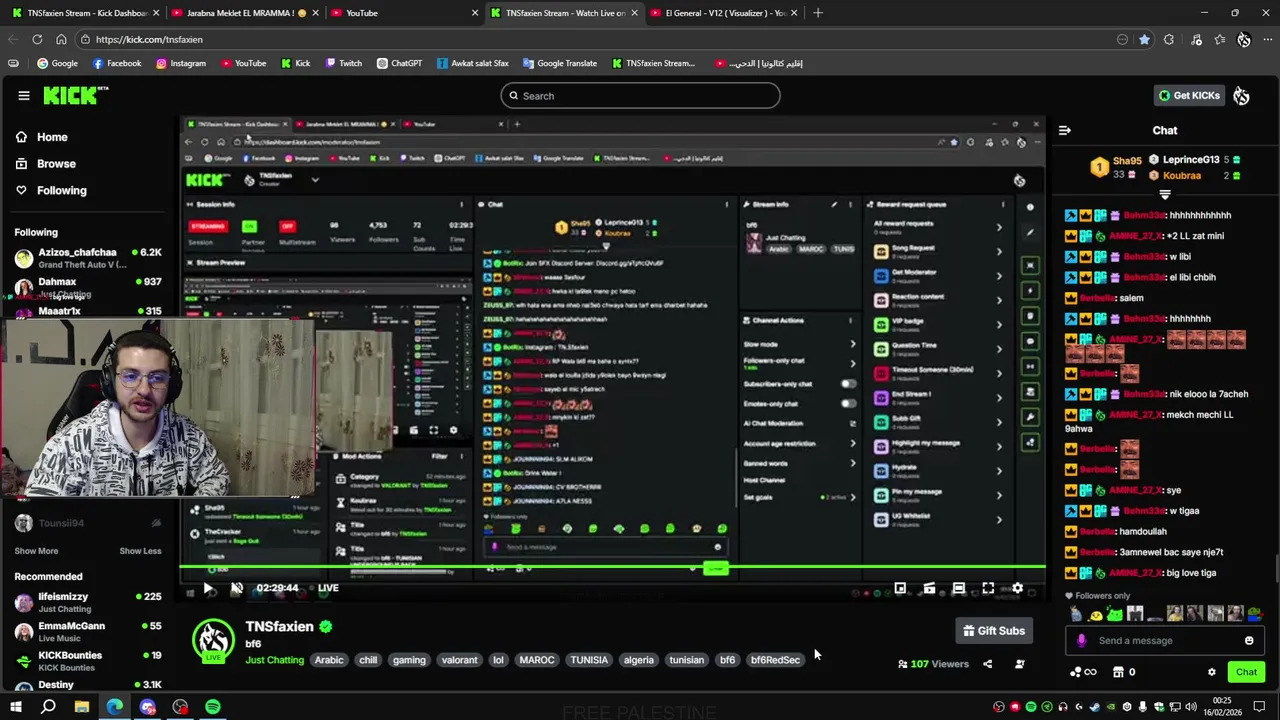Screen dimensions: 1280x720
Task: Click the Gift Subs button
Action: [x=994, y=631]
